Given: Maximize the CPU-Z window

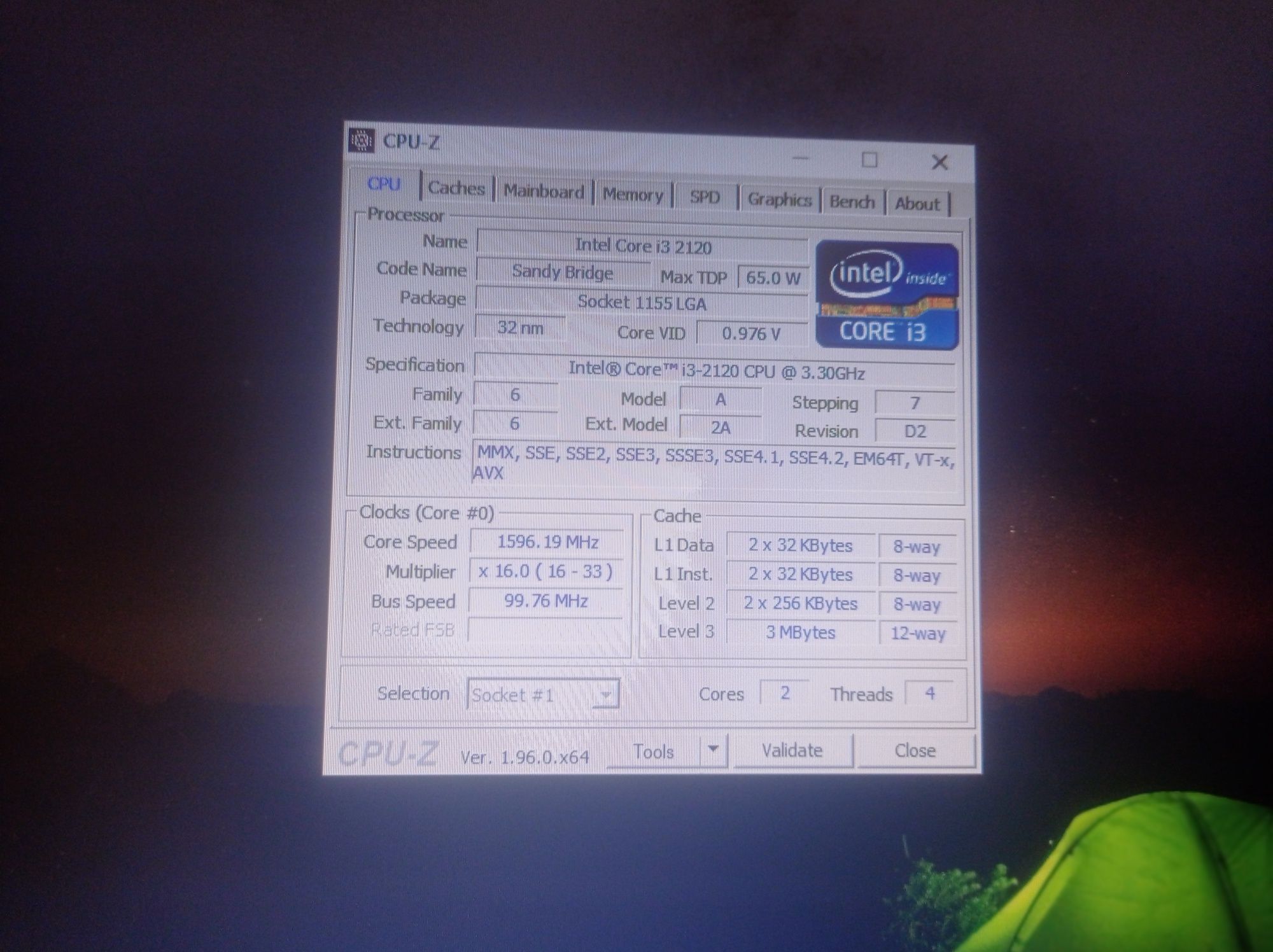Looking at the screenshot, I should (x=869, y=160).
